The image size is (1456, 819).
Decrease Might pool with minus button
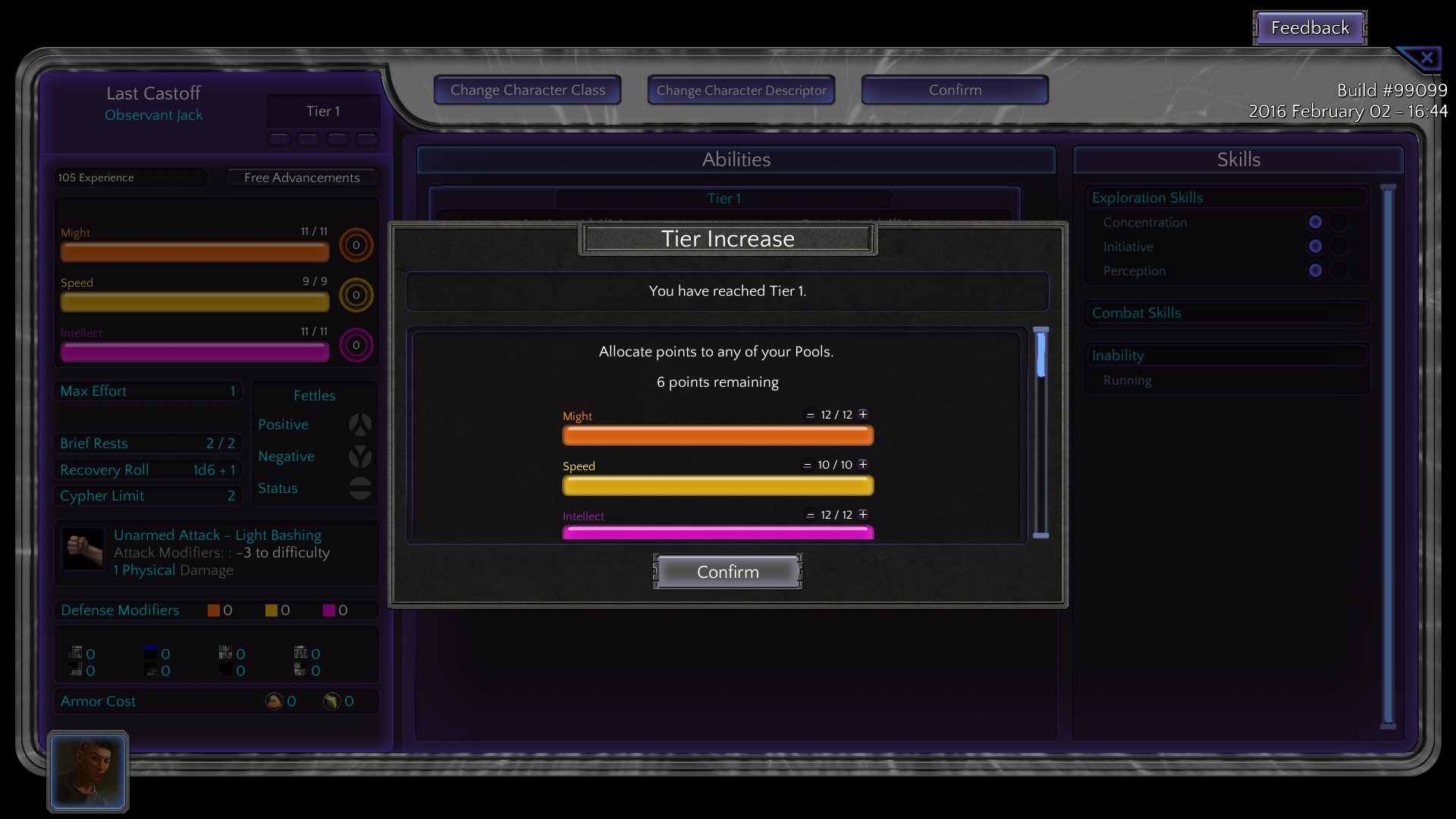coord(810,415)
